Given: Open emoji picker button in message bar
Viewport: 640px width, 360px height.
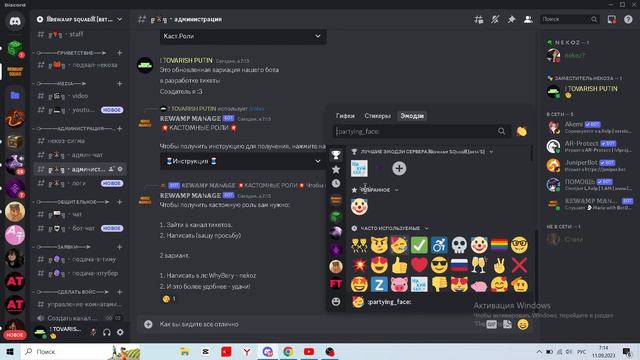Looking at the screenshot, I should [x=522, y=324].
